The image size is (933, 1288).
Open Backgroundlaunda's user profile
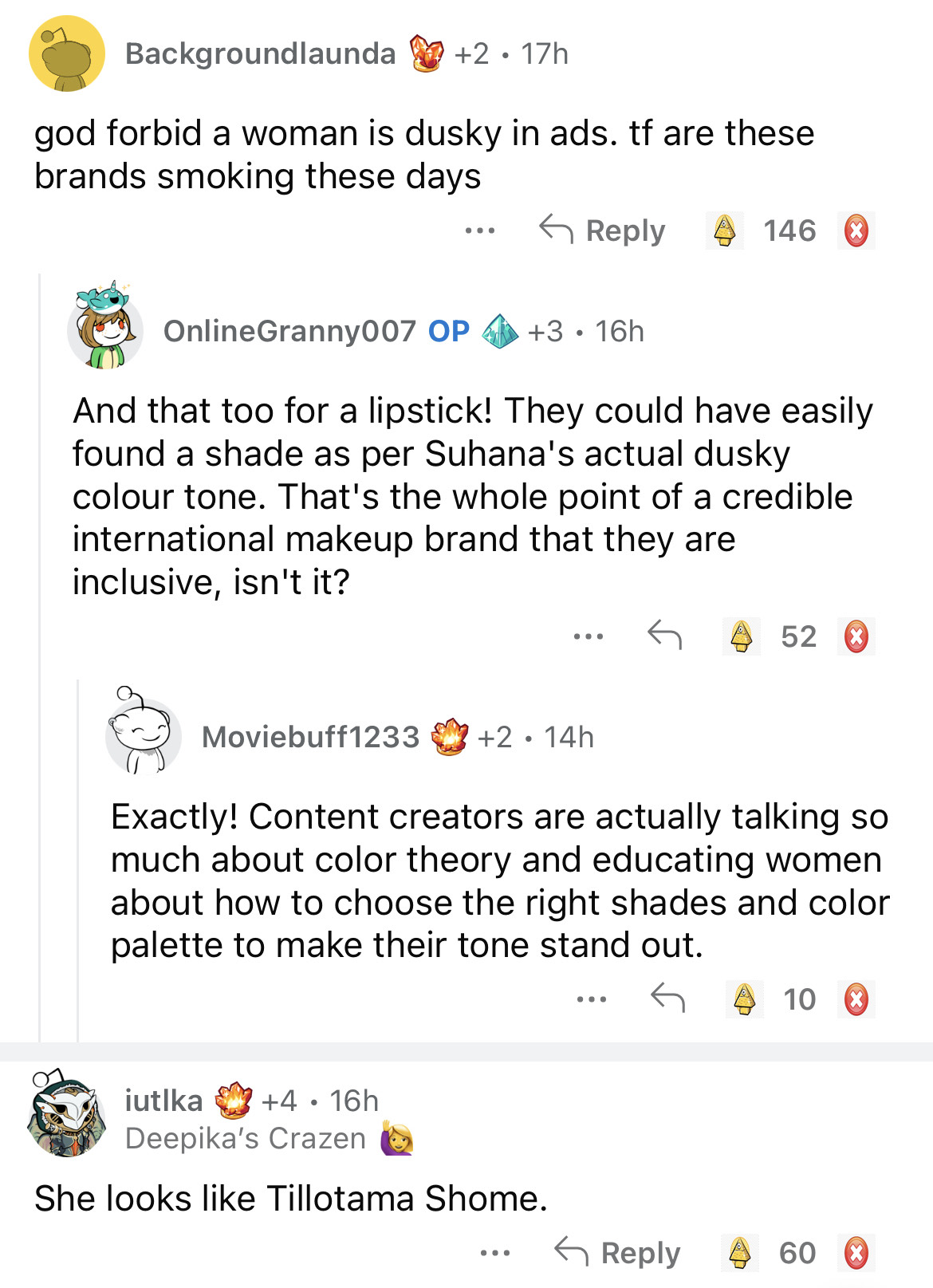[x=260, y=54]
